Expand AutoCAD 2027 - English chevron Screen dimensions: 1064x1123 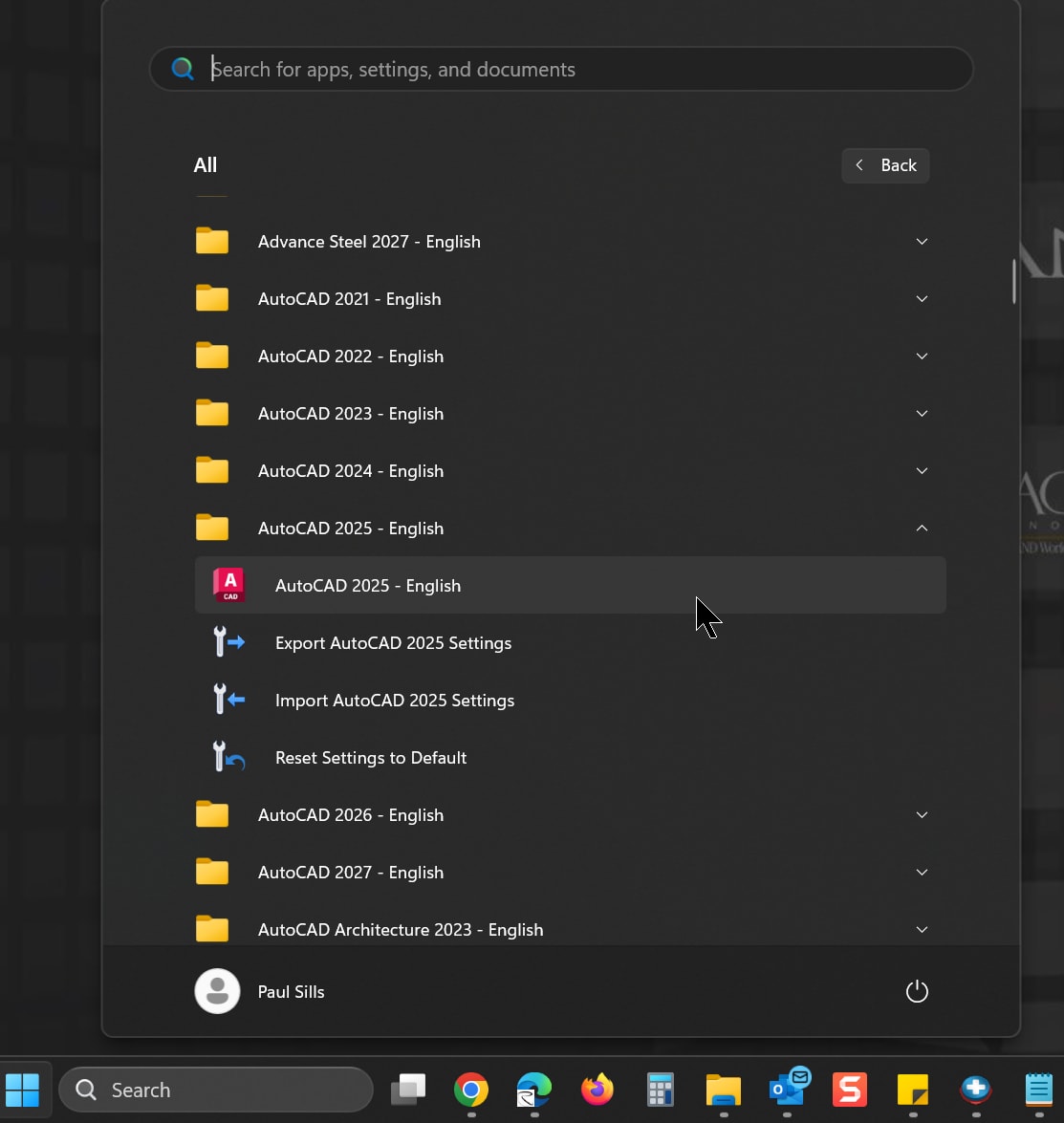(923, 873)
